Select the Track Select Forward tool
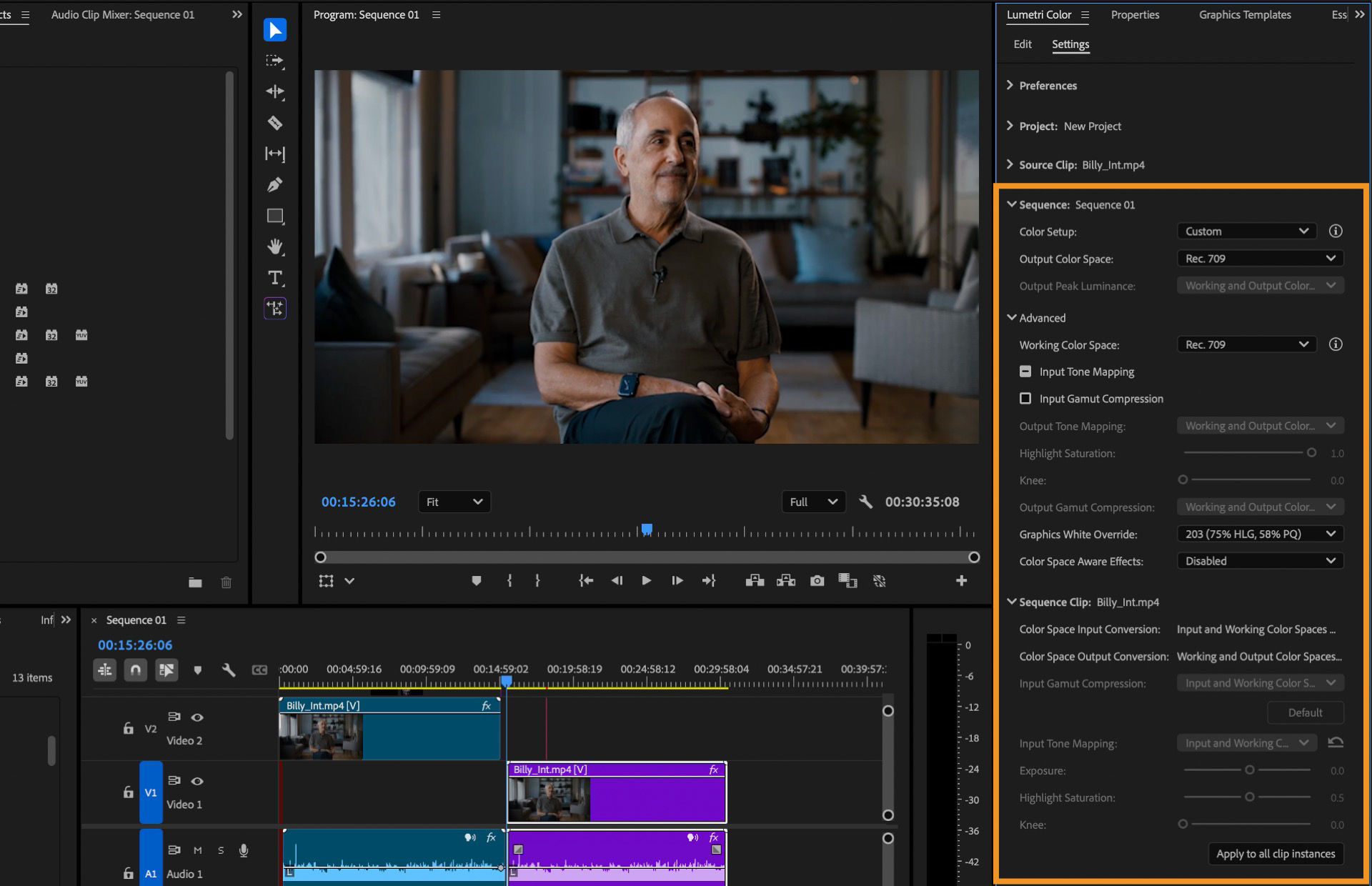 [275, 61]
